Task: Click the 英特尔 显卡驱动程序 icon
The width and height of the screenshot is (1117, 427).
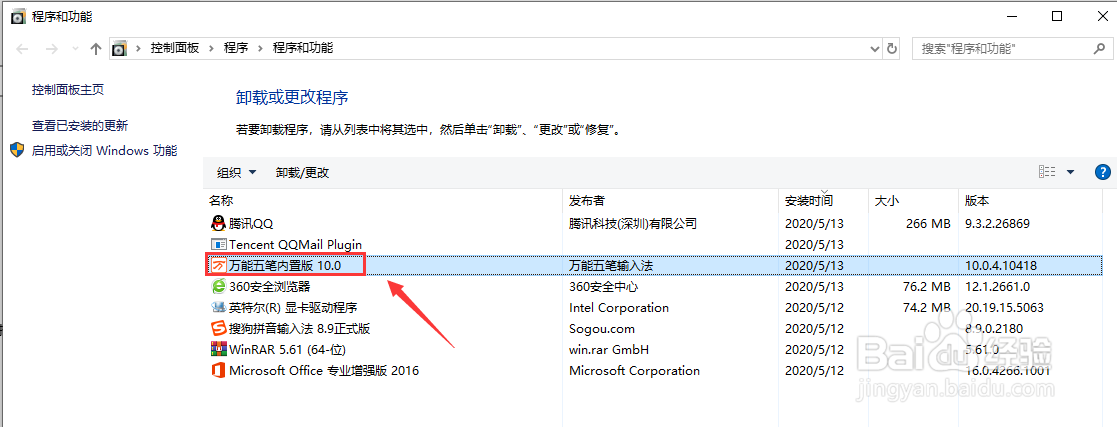Action: (219, 307)
